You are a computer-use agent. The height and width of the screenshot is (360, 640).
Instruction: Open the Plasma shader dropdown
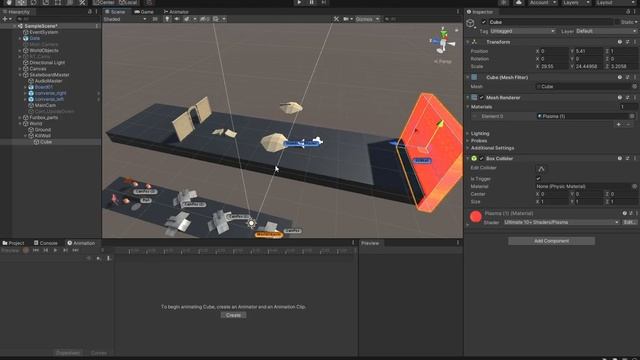[x=561, y=222]
